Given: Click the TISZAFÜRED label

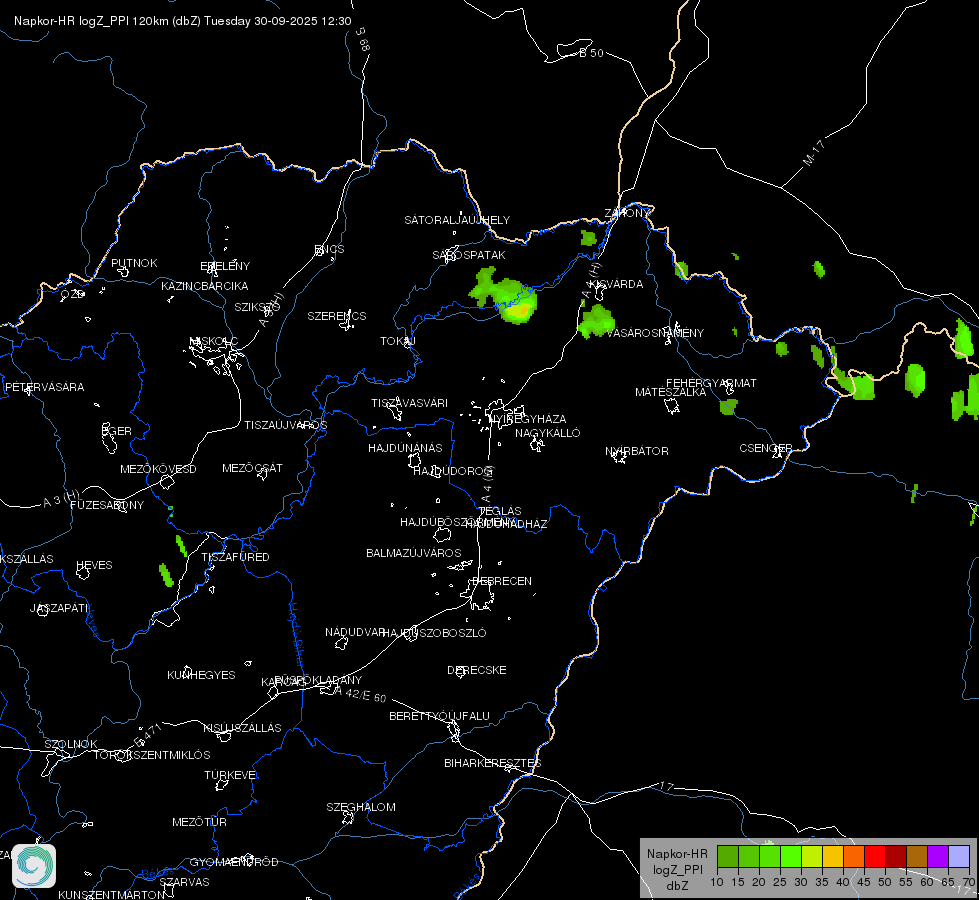Looking at the screenshot, I should 235,556.
